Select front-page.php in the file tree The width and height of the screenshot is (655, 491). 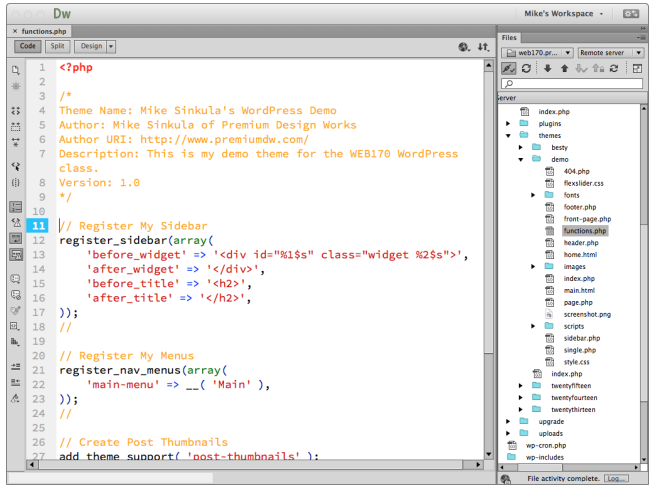[587, 219]
